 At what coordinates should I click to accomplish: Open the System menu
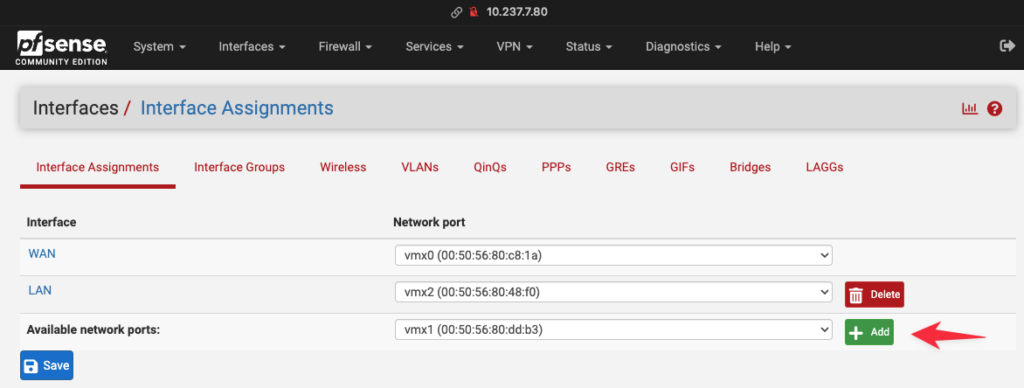[x=159, y=47]
